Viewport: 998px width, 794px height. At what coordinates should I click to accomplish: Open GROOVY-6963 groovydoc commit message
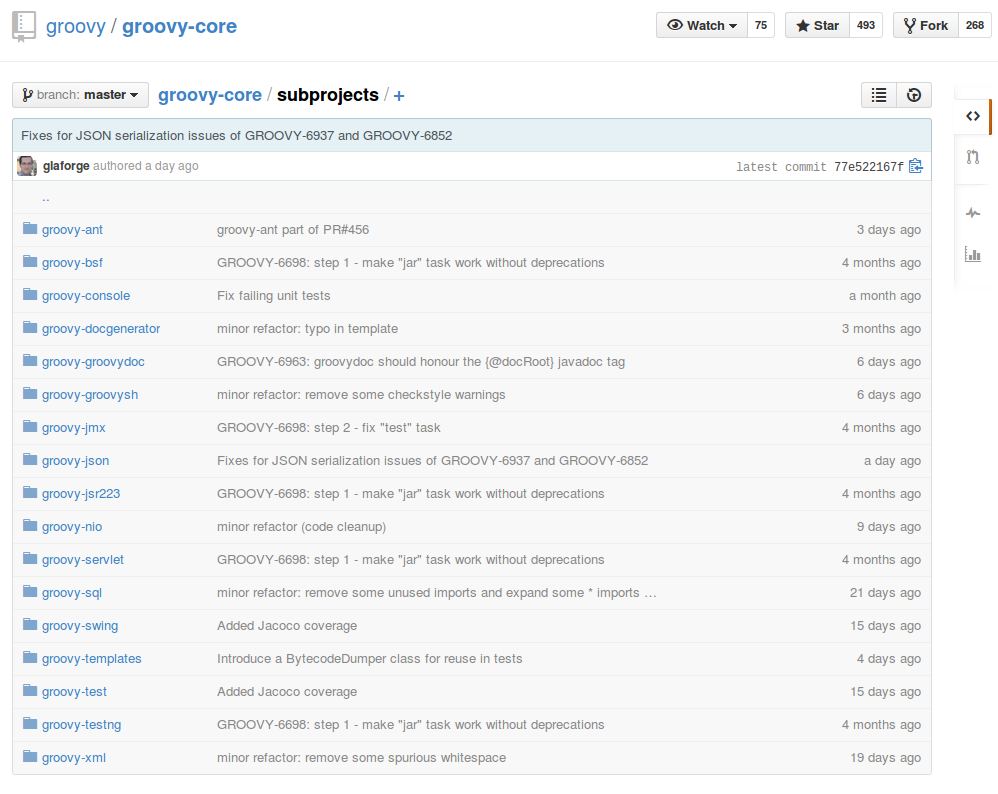[421, 362]
